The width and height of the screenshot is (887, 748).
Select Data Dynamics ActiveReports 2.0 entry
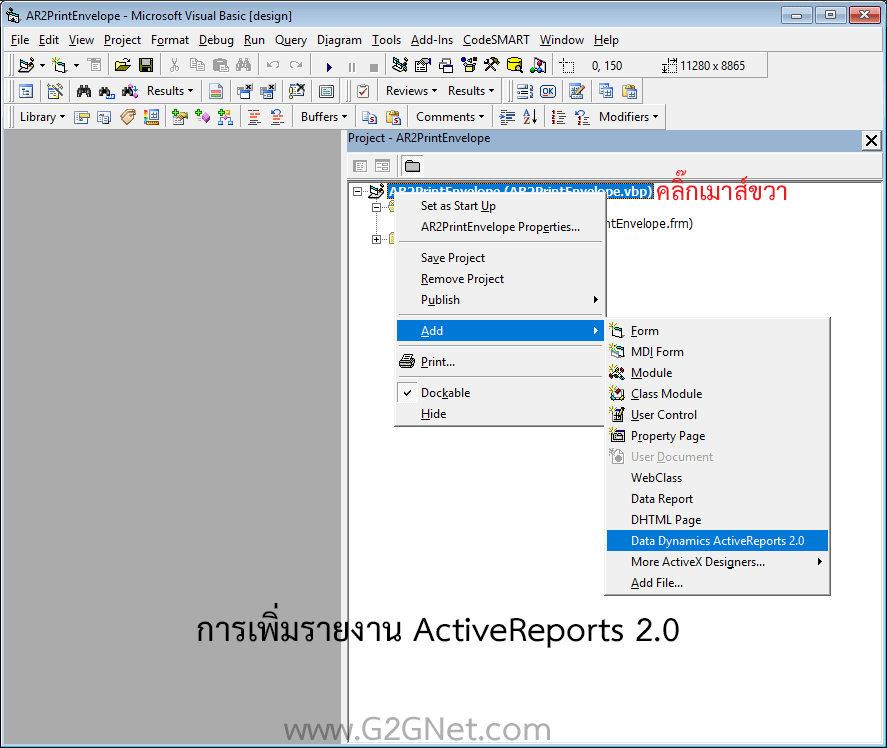tap(717, 541)
